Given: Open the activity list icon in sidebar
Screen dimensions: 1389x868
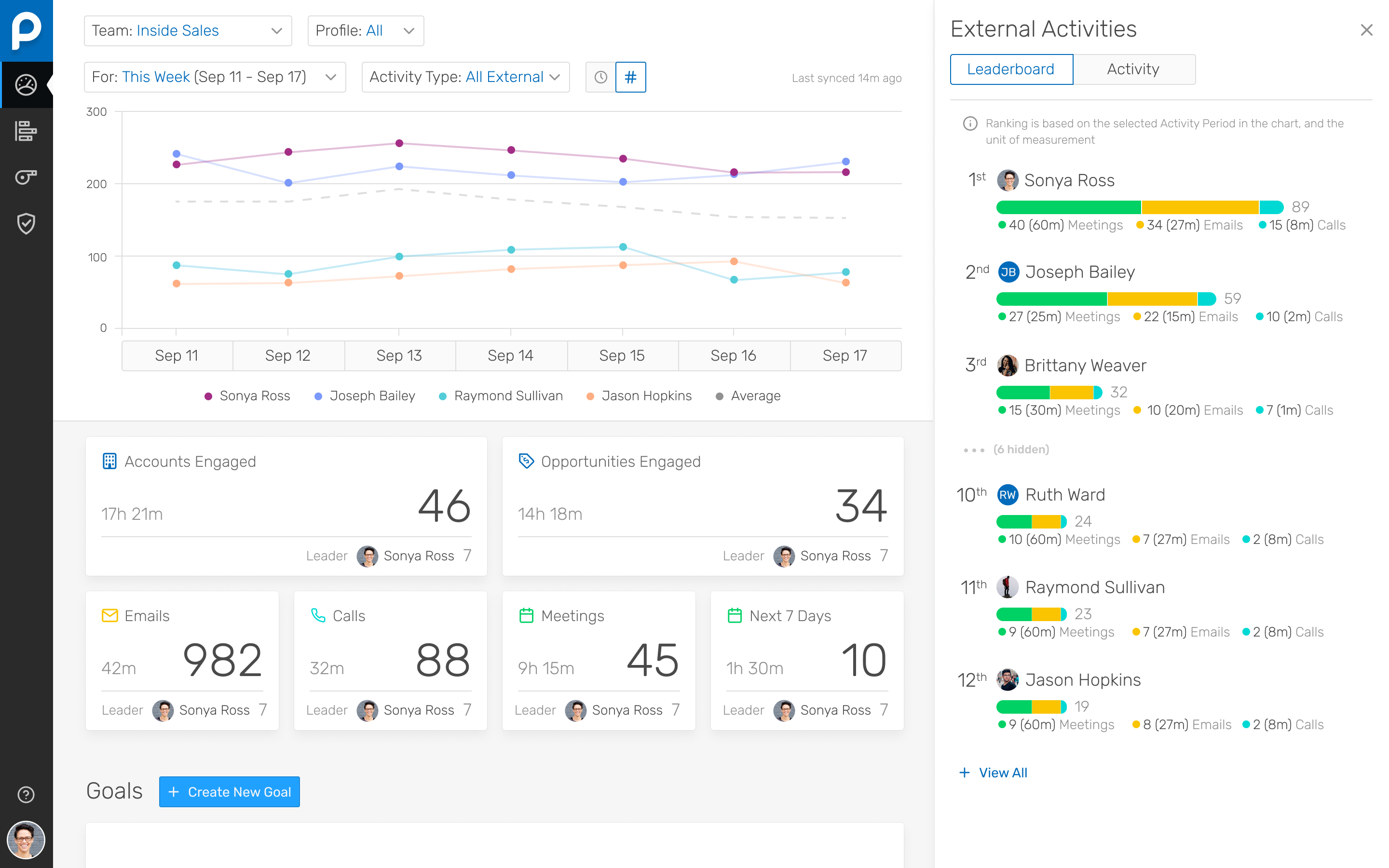Looking at the screenshot, I should (x=26, y=131).
